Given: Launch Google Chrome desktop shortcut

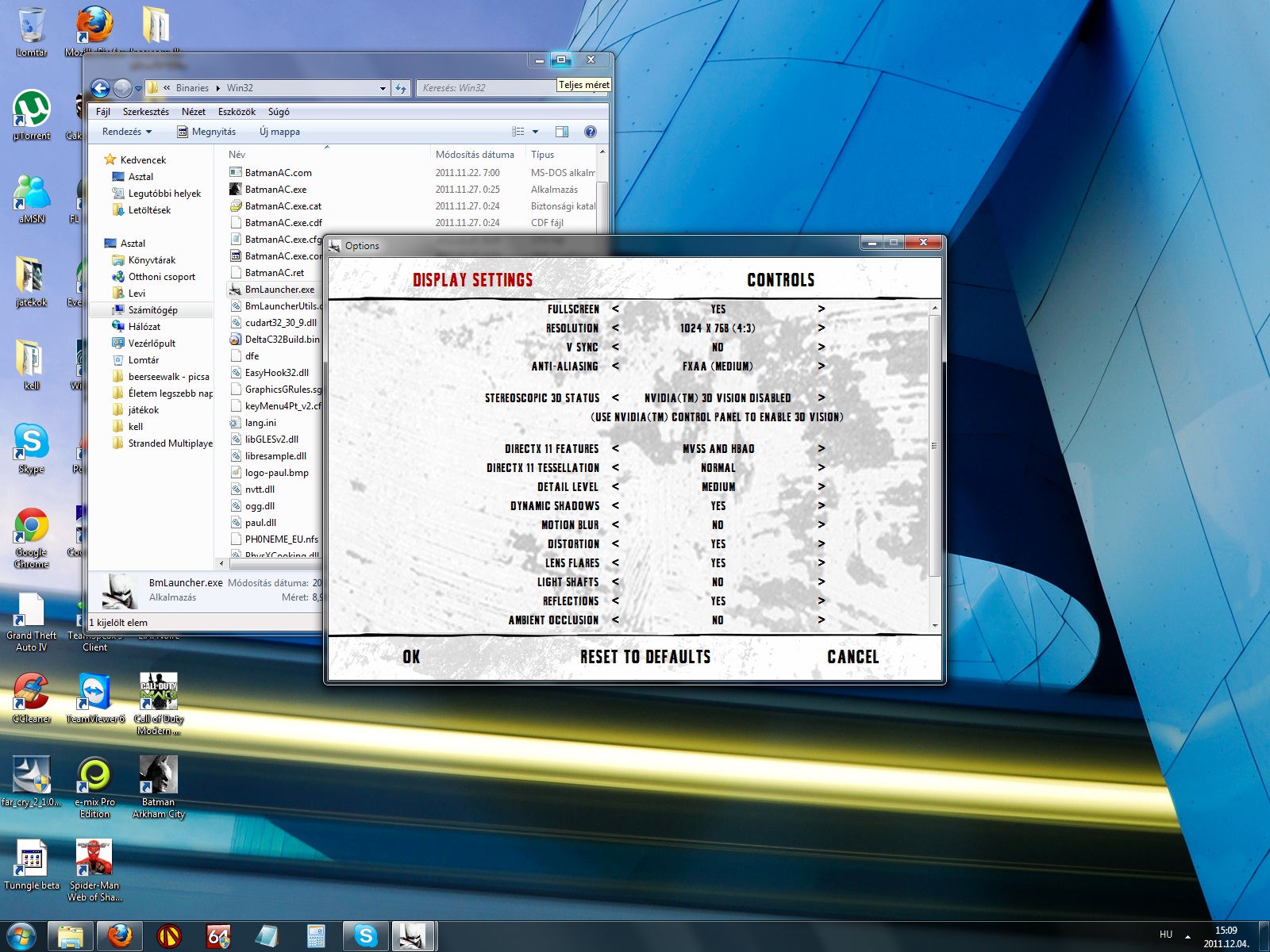Looking at the screenshot, I should click(x=32, y=537).
